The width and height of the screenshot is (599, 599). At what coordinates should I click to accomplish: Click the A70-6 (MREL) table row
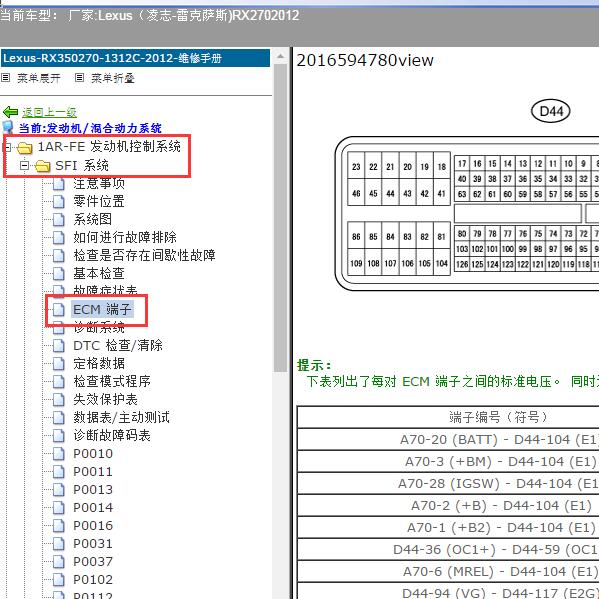coord(448,571)
